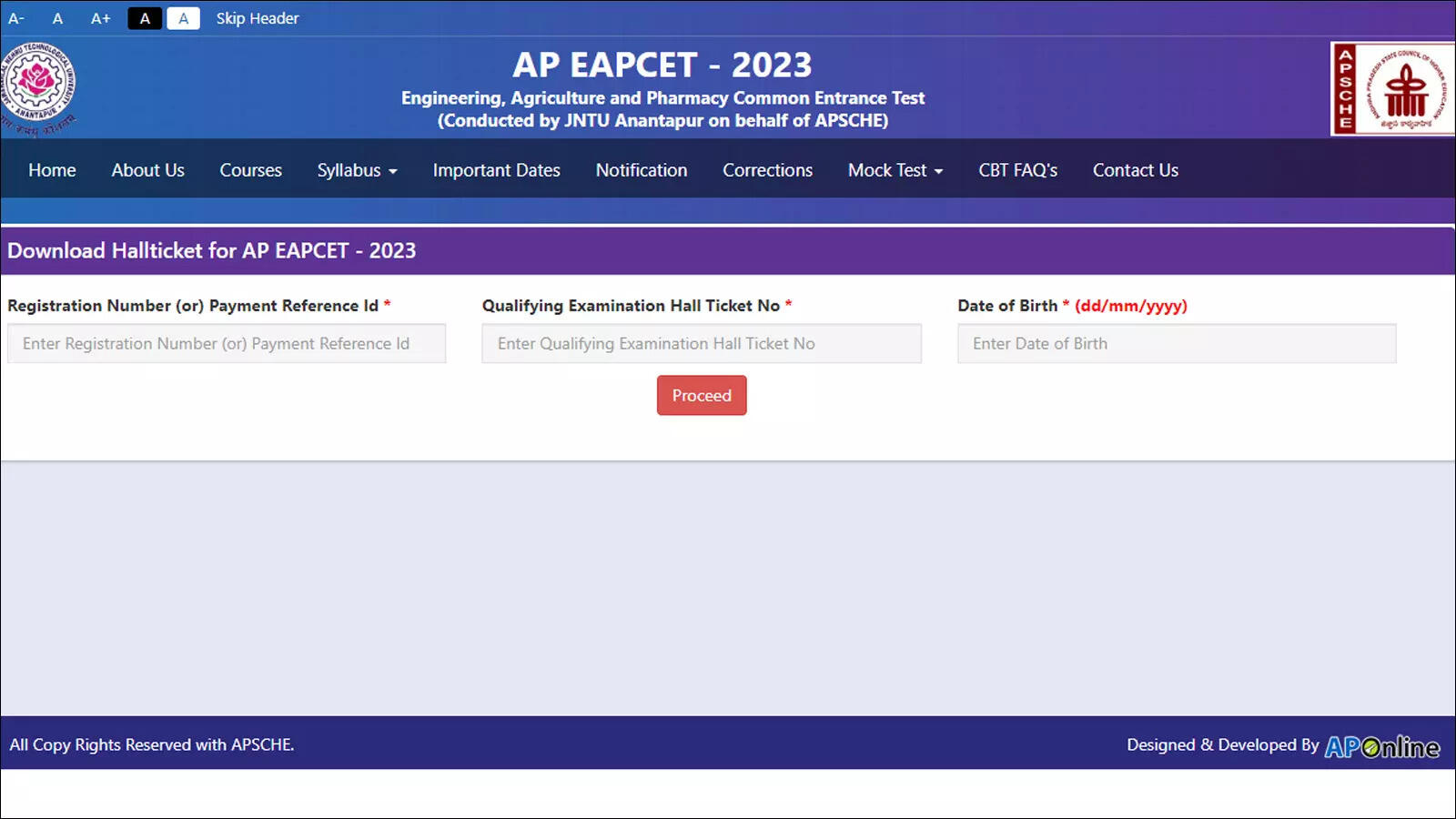Open the Corrections page

[767, 170]
